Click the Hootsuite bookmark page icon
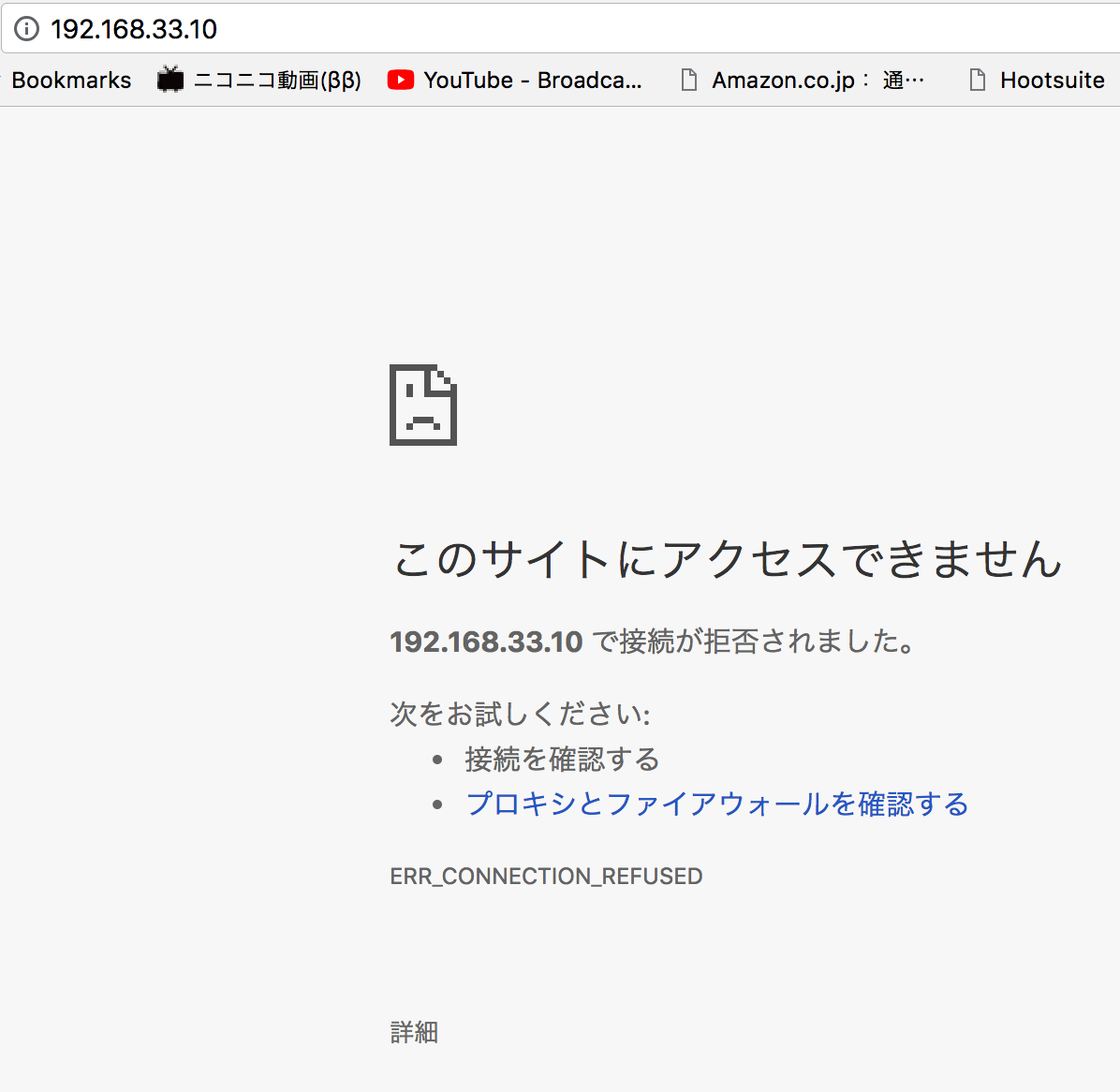 tap(978, 81)
